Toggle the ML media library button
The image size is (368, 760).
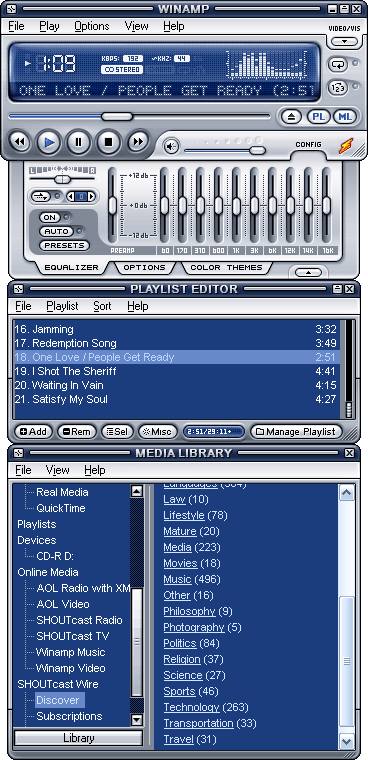345,116
